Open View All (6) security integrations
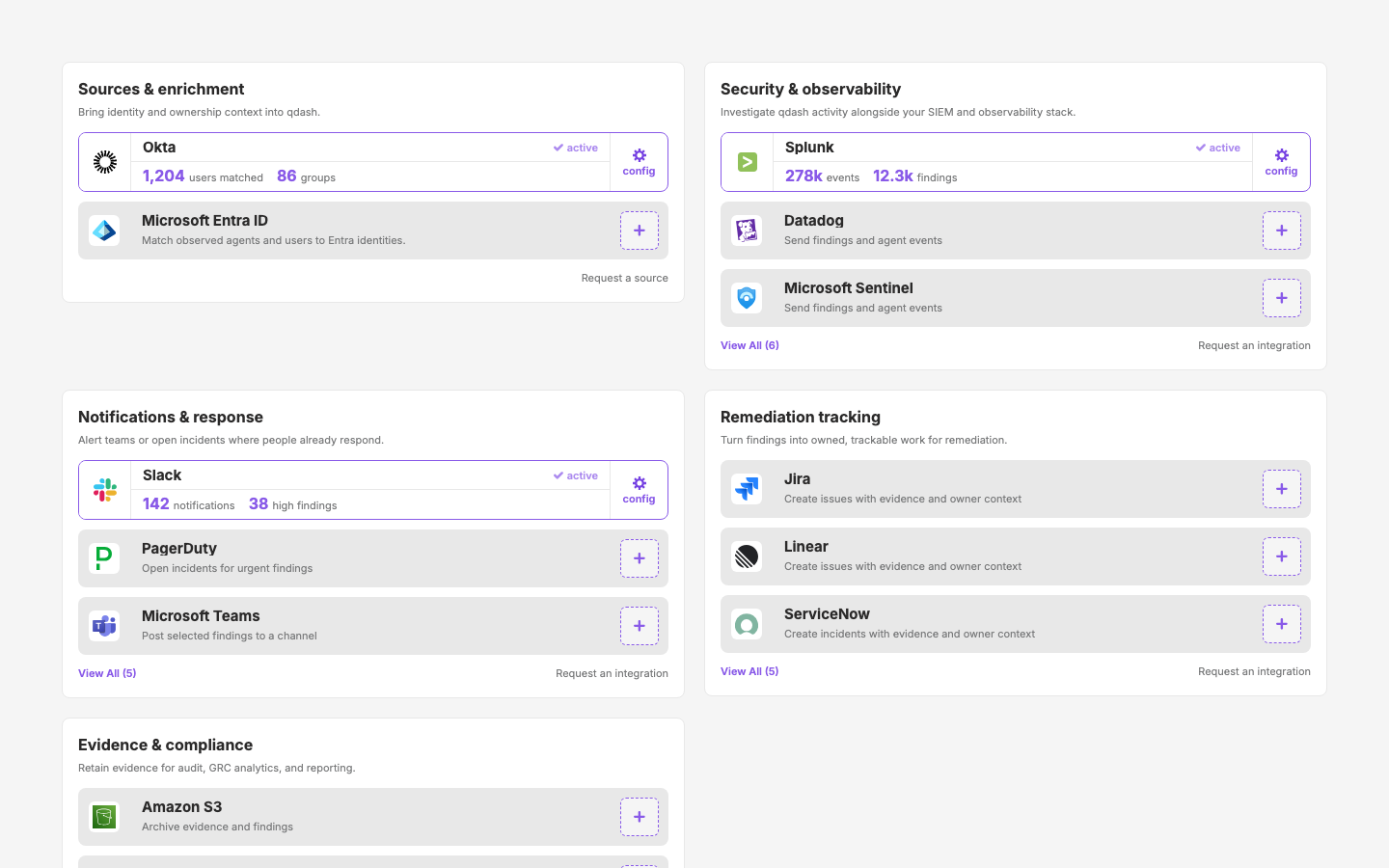 (749, 345)
